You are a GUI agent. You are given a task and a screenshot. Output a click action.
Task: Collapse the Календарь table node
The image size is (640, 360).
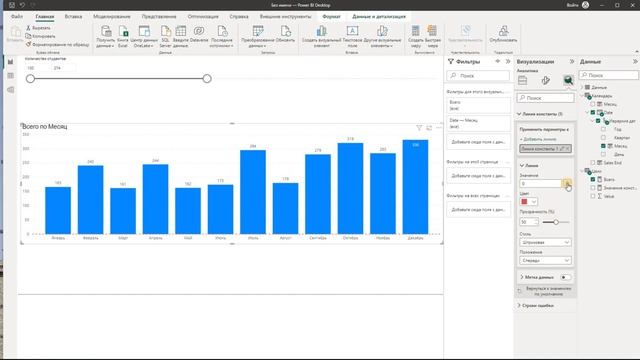[x=582, y=96]
